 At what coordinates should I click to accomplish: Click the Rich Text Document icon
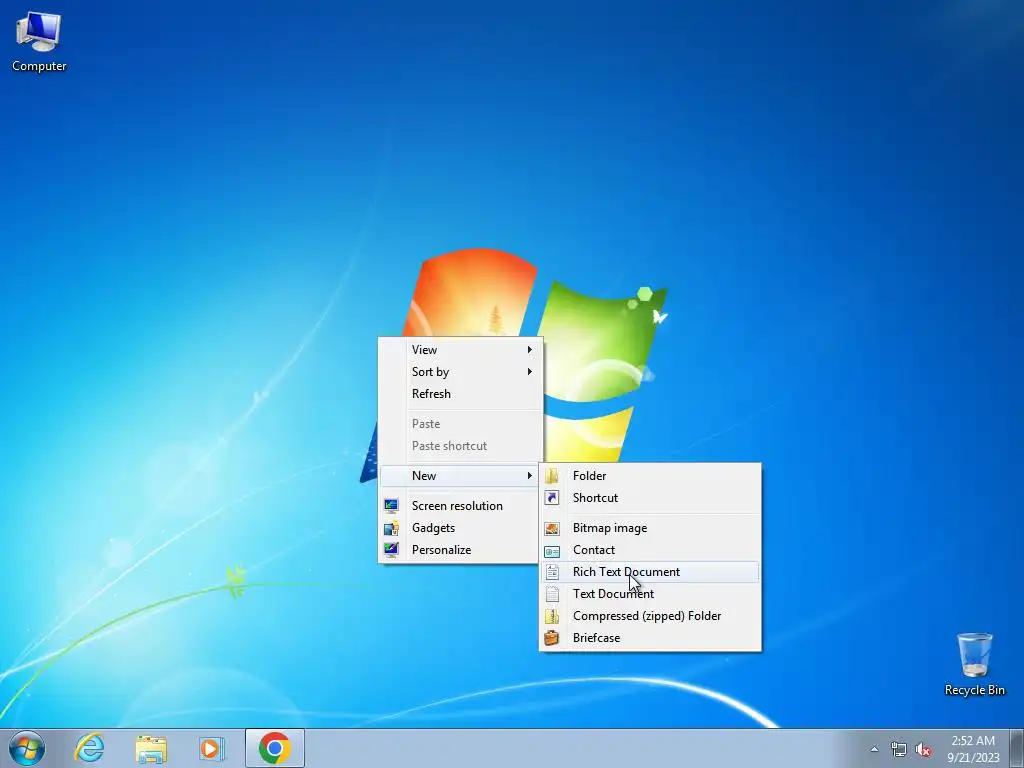[552, 572]
